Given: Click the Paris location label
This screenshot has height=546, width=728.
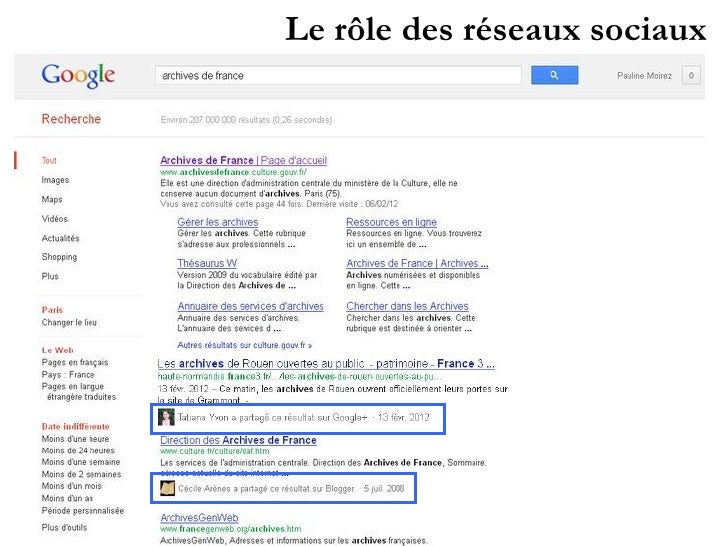Looking at the screenshot, I should point(52,310).
